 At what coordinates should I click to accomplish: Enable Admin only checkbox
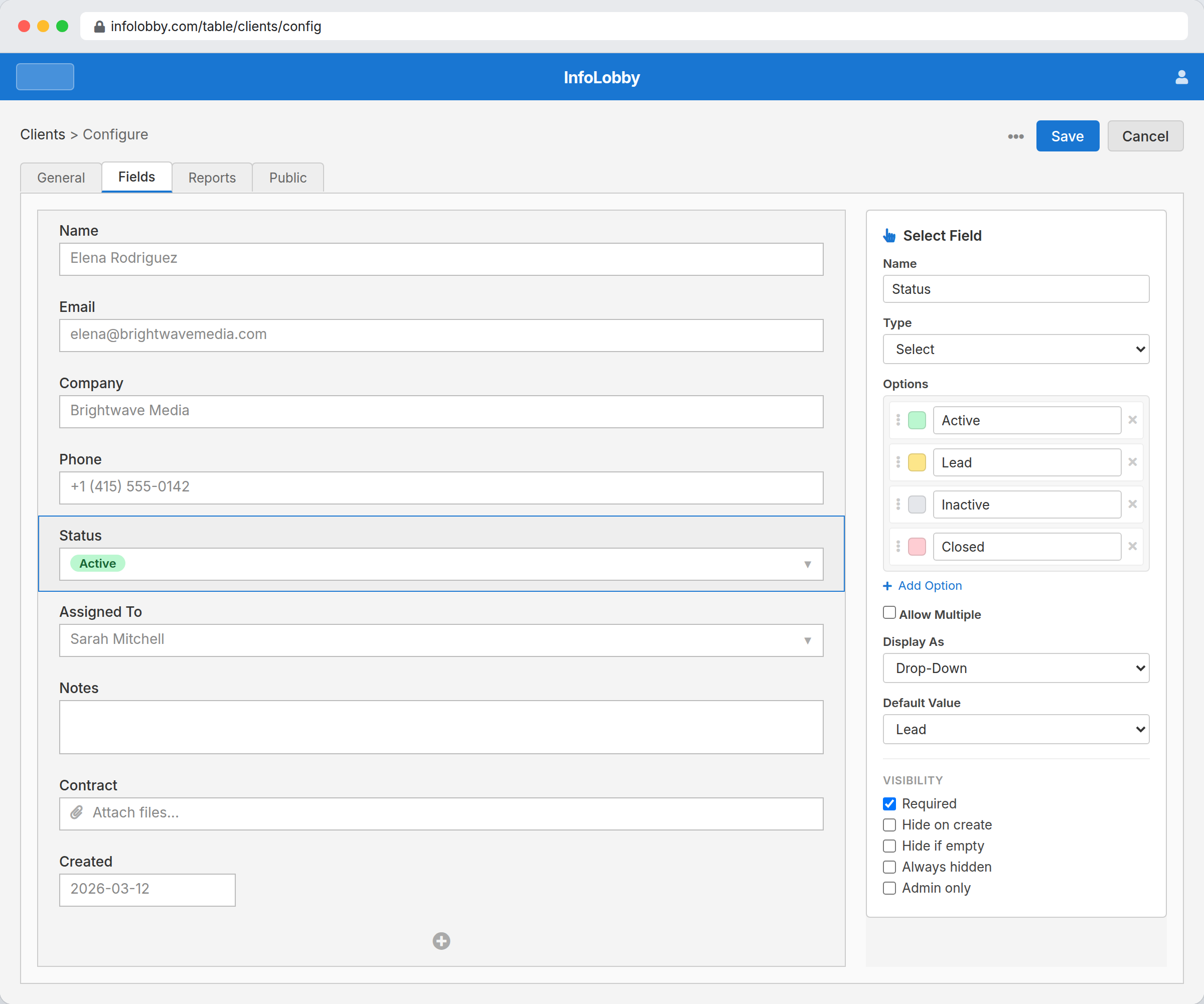[x=889, y=888]
